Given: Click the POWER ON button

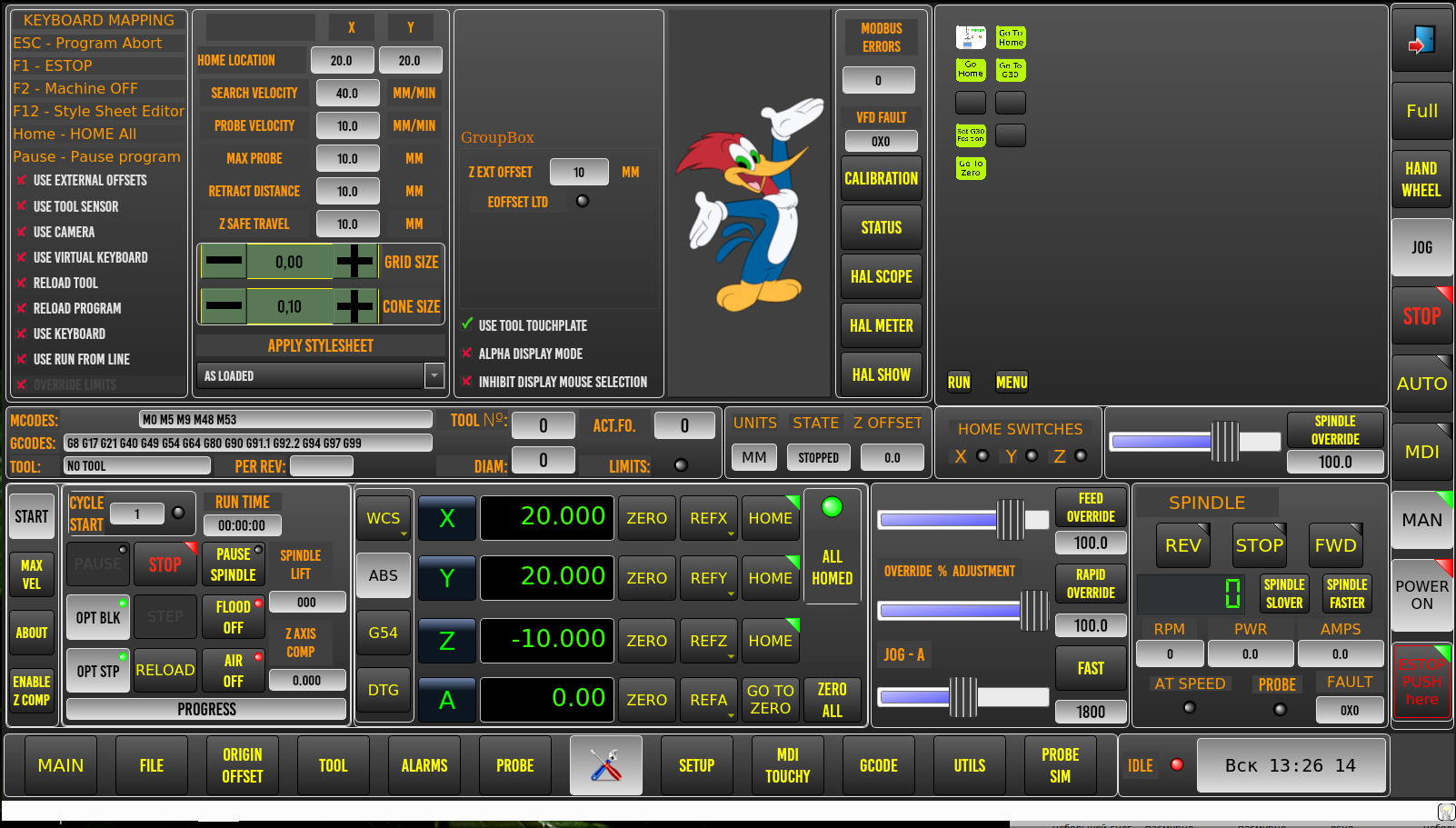Looking at the screenshot, I should coord(1421,595).
